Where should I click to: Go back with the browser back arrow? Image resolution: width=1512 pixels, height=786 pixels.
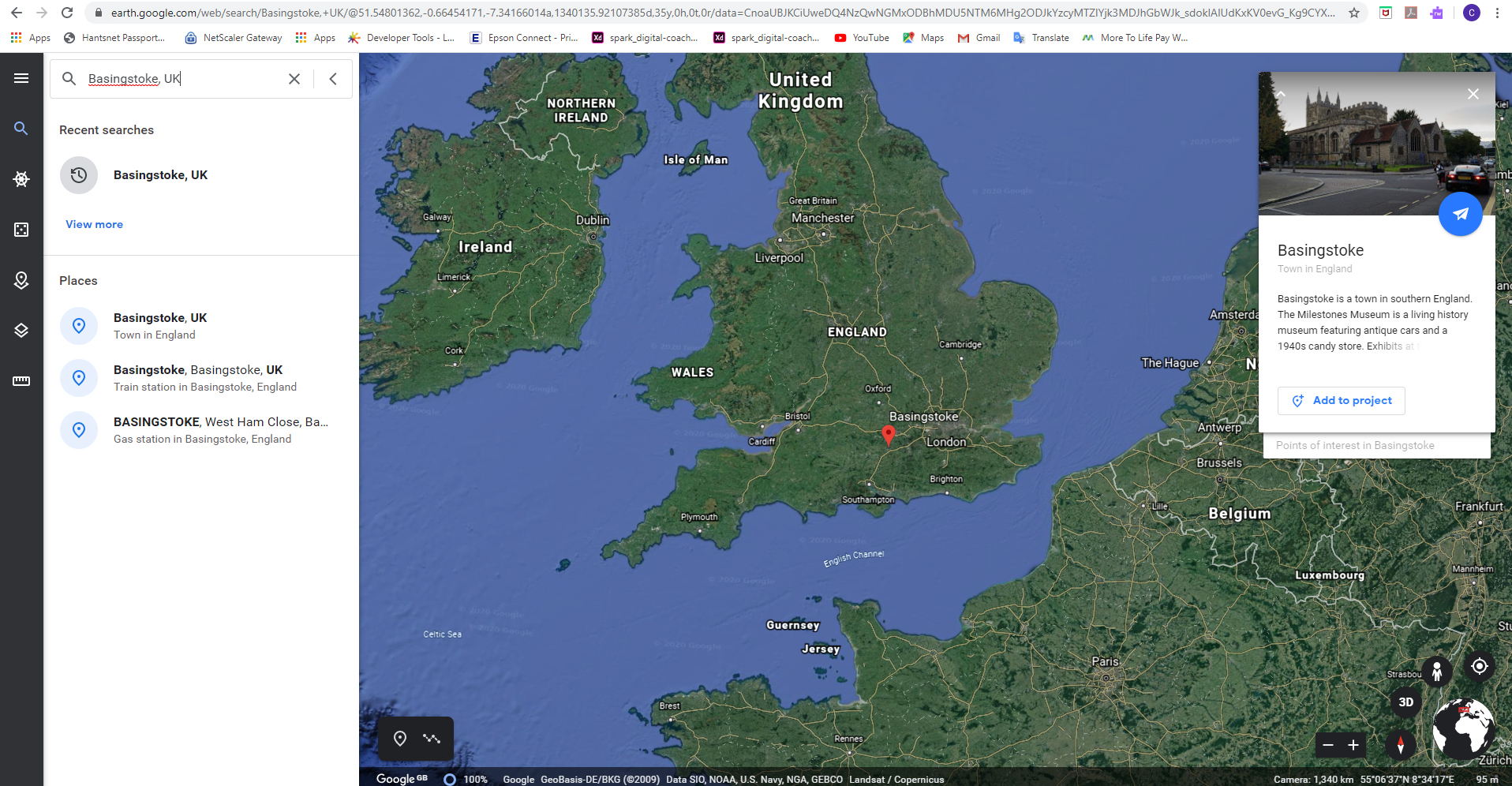[x=17, y=13]
